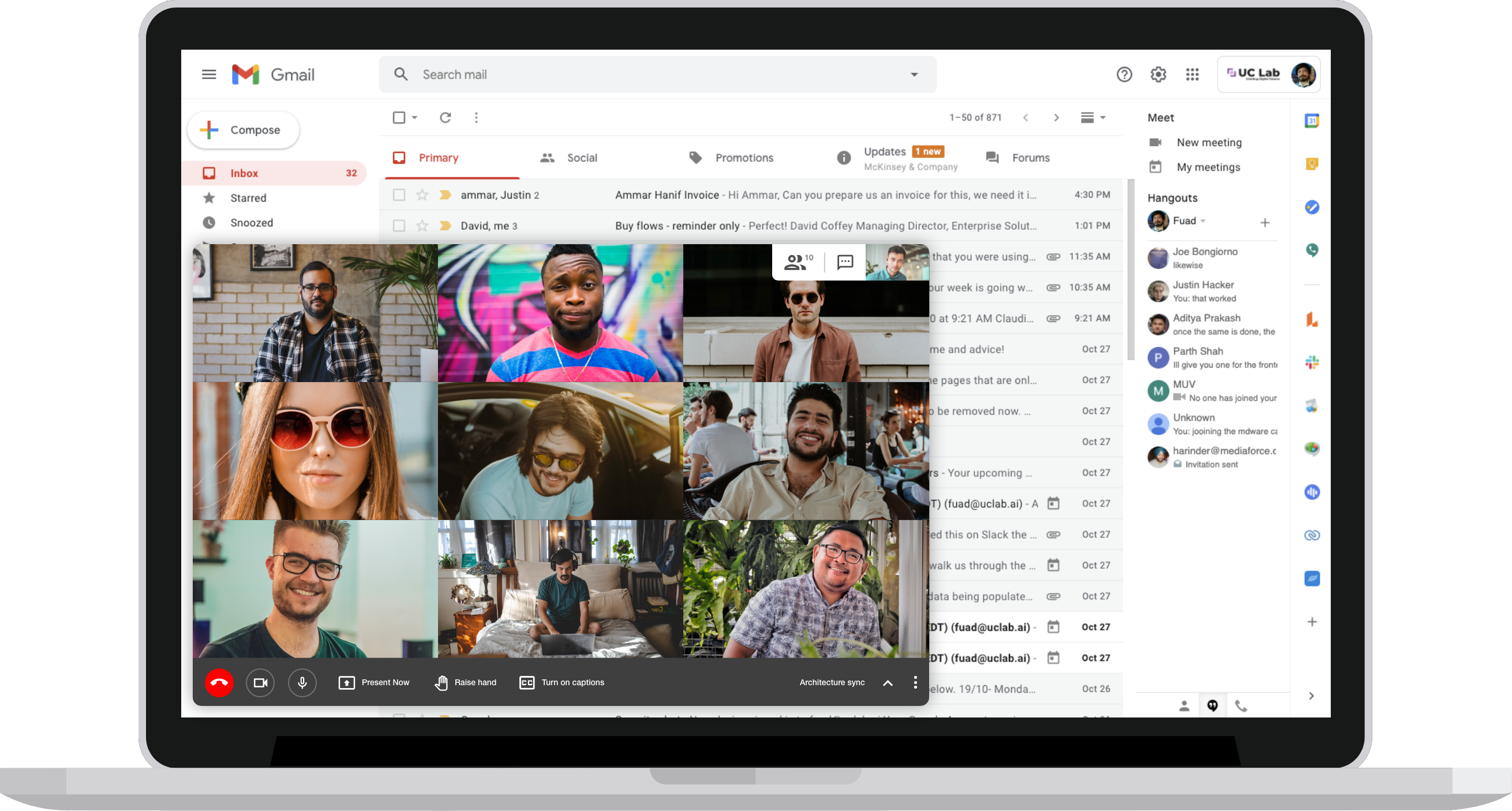Select the Buy flows email checkbox

tap(399, 226)
